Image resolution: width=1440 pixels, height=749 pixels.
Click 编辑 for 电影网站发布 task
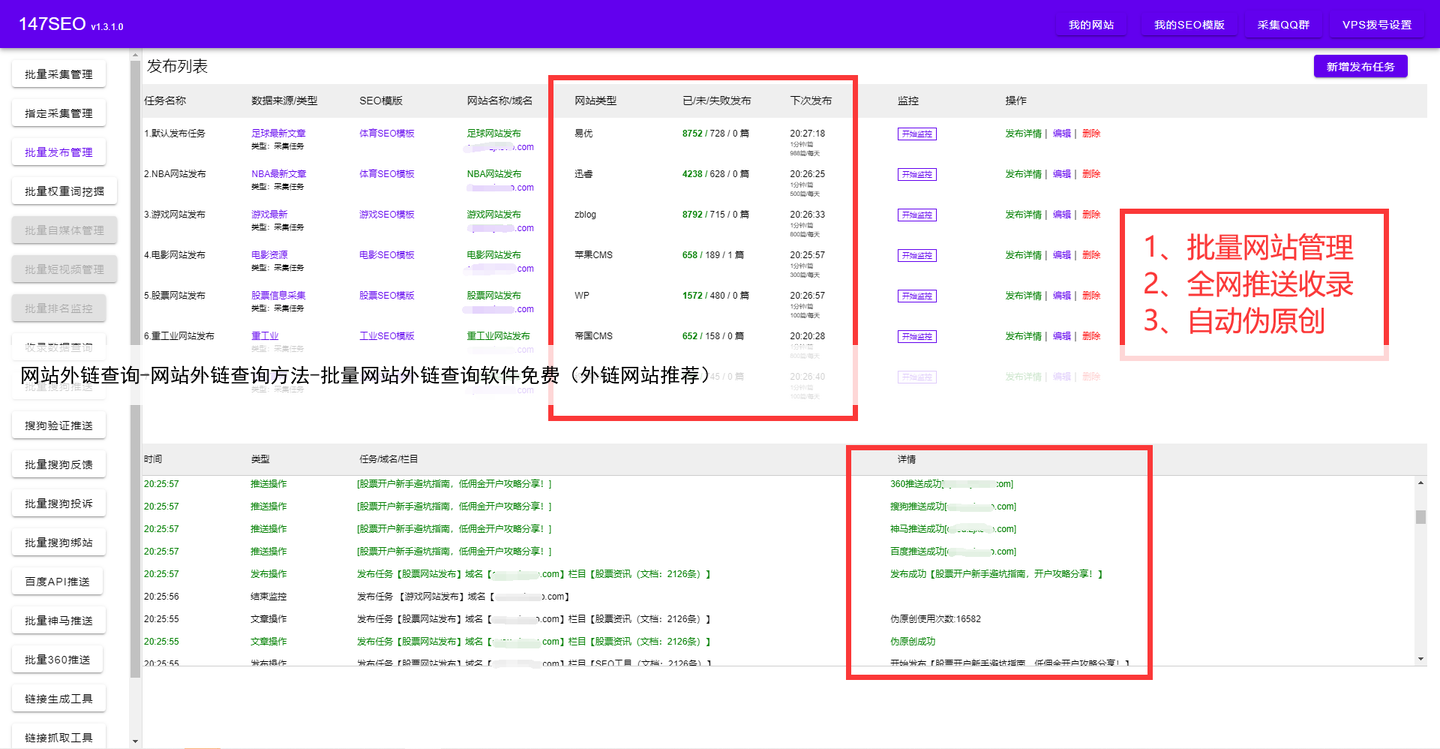1061,255
